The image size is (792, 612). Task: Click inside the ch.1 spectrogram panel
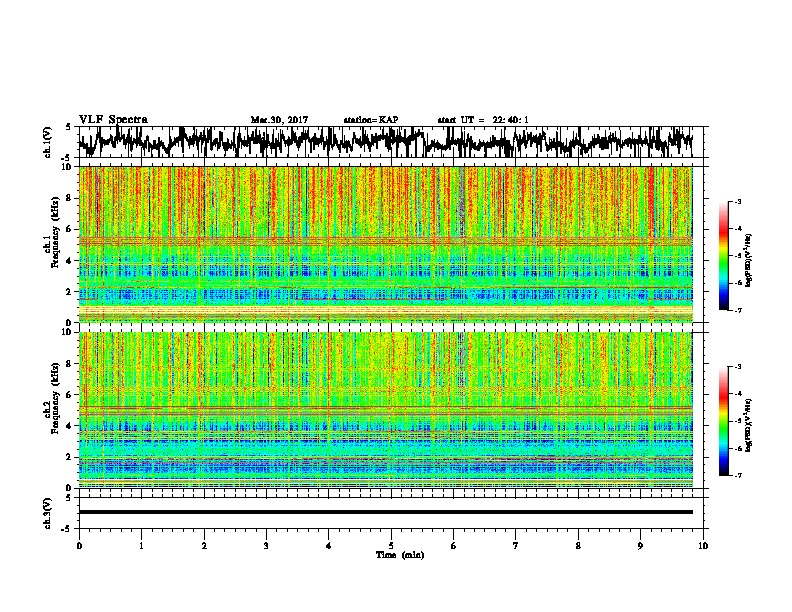point(385,244)
